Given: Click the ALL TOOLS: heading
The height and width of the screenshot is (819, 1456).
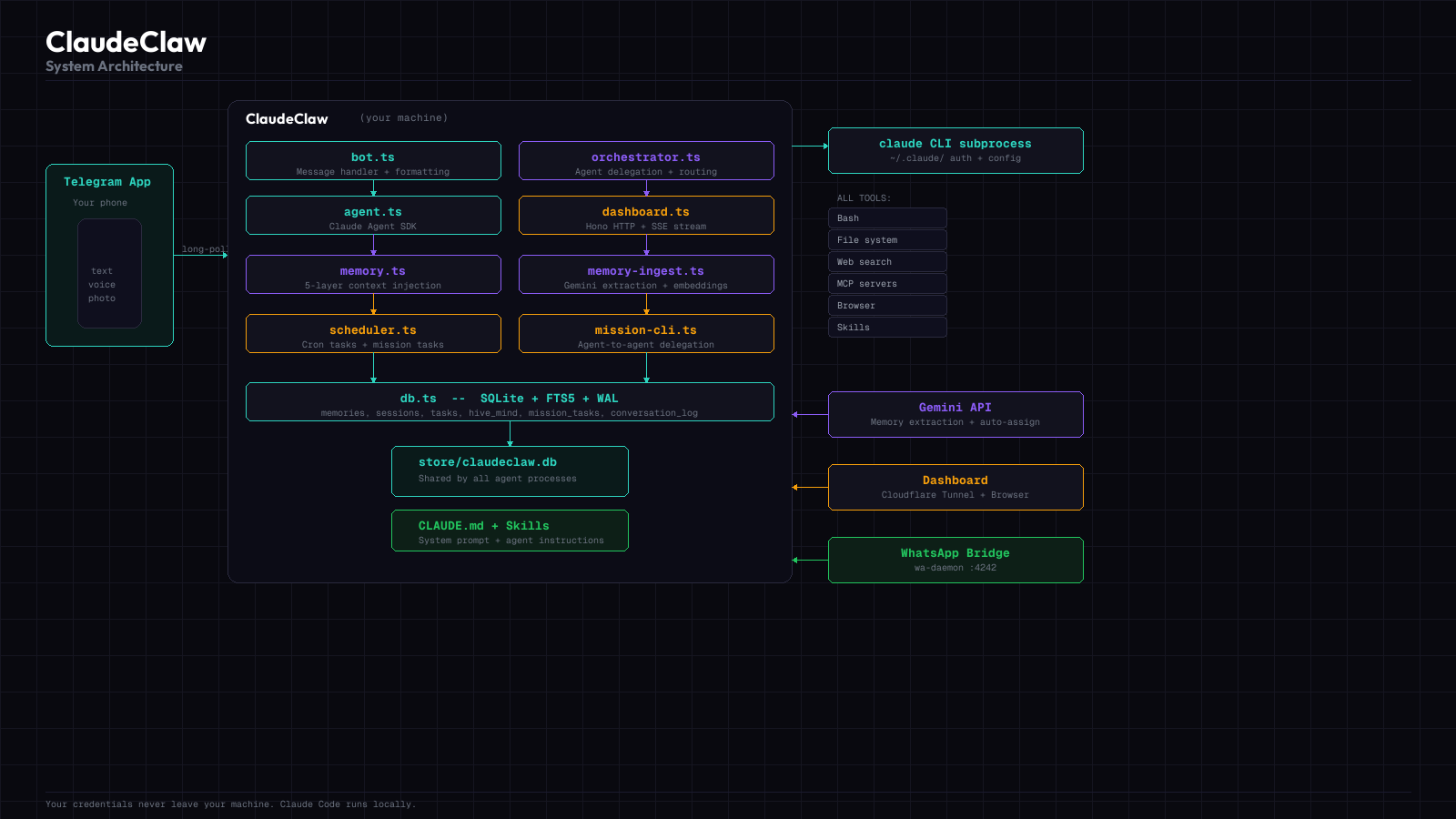Looking at the screenshot, I should click(864, 198).
